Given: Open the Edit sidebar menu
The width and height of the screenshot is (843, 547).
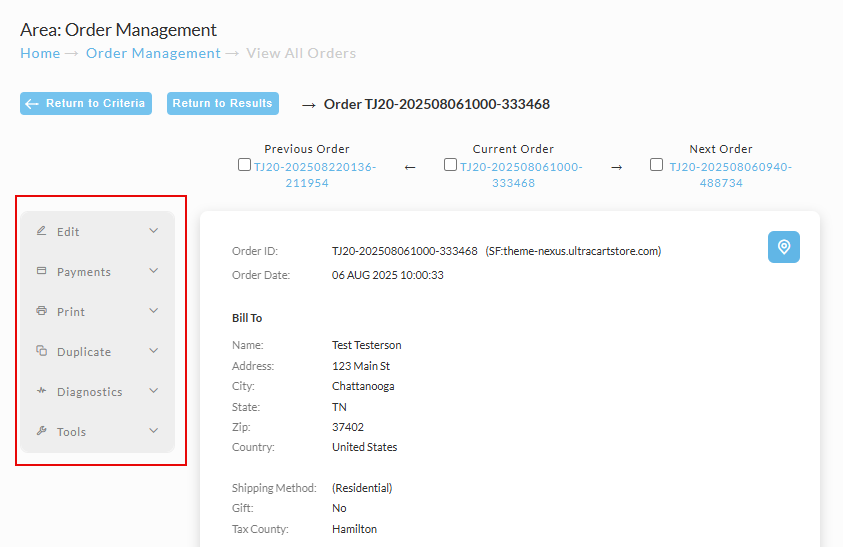Looking at the screenshot, I should [98, 231].
